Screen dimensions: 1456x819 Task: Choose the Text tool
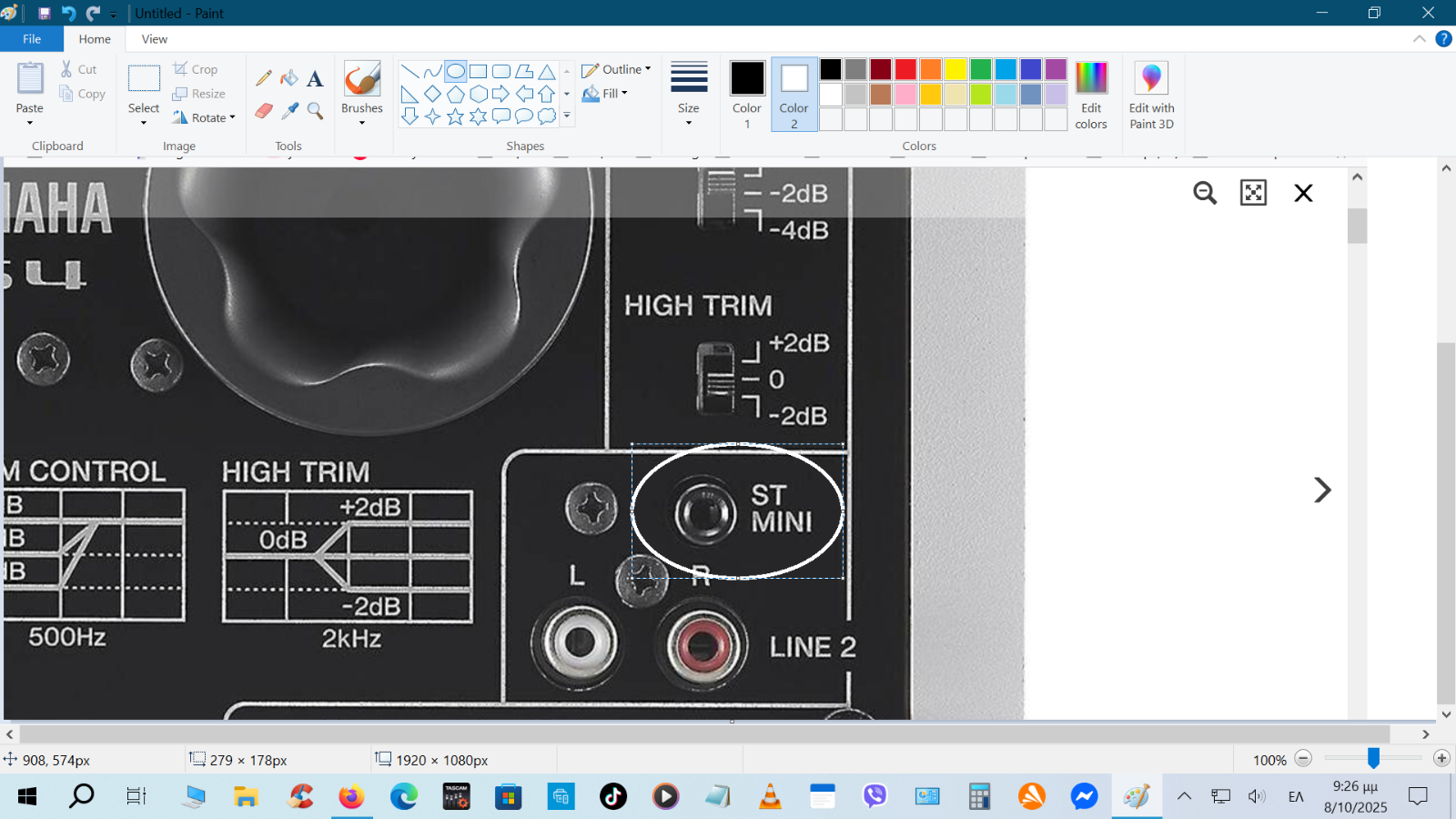pos(315,79)
